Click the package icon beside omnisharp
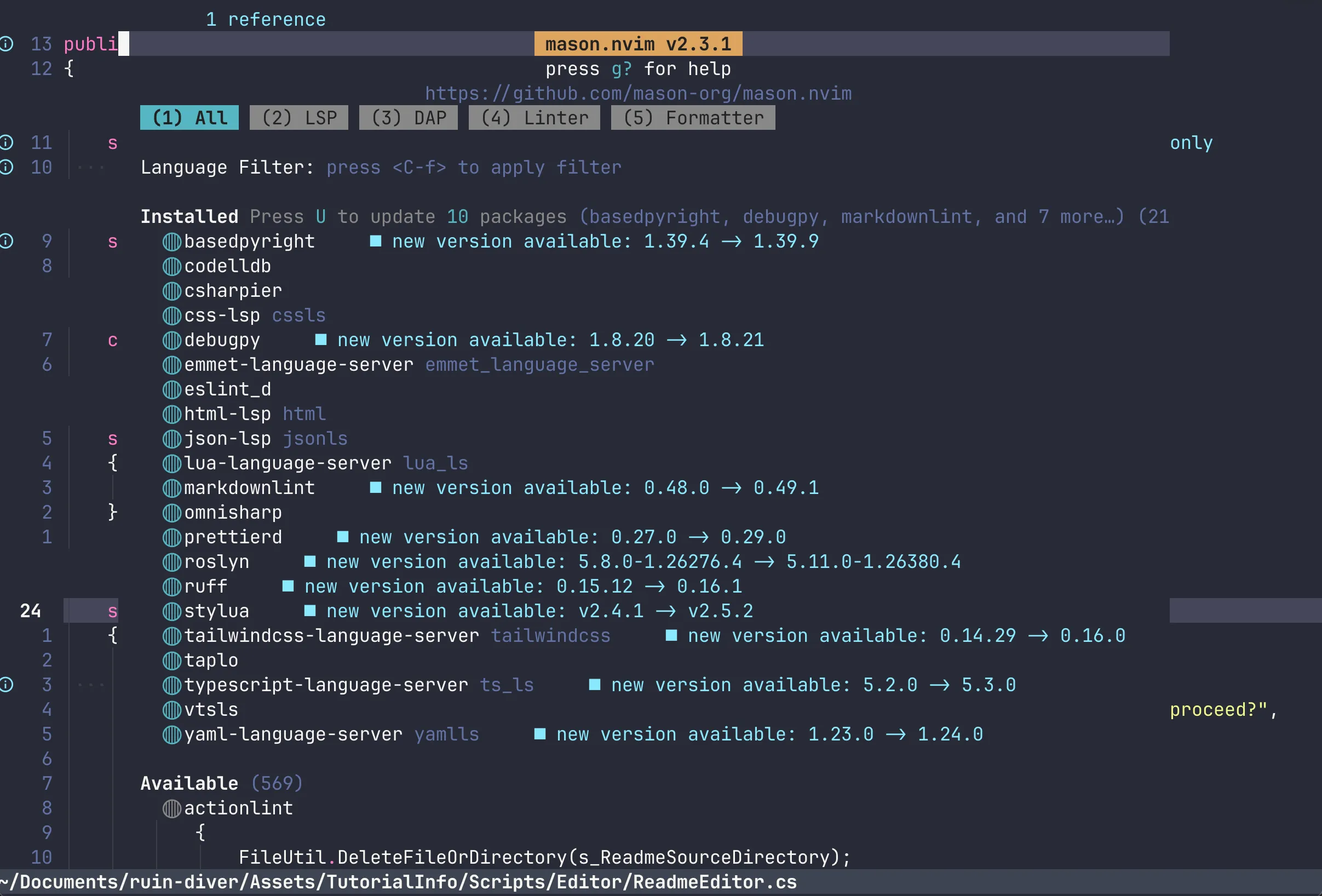 pos(172,513)
